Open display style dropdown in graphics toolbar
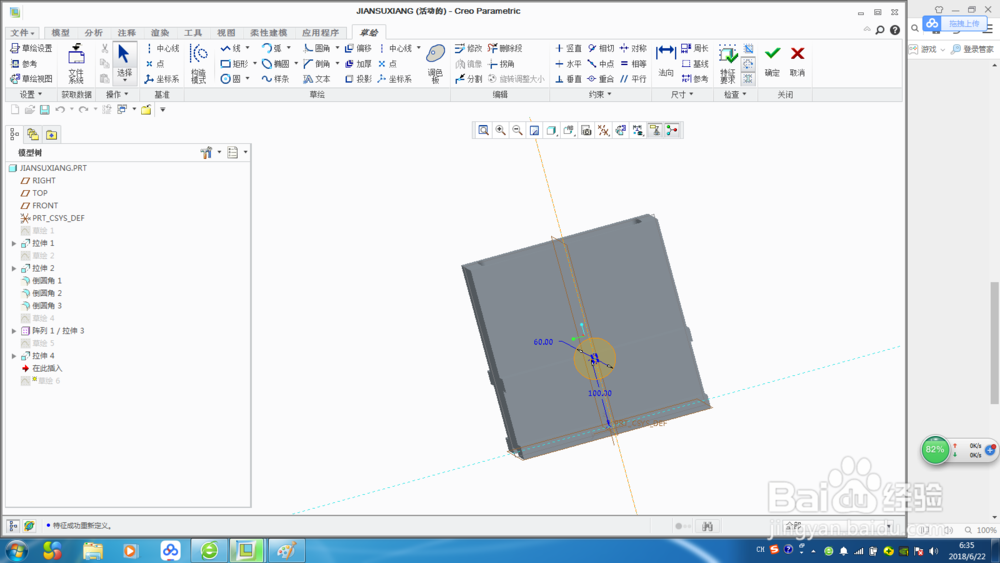The image size is (1000, 563). [x=552, y=131]
